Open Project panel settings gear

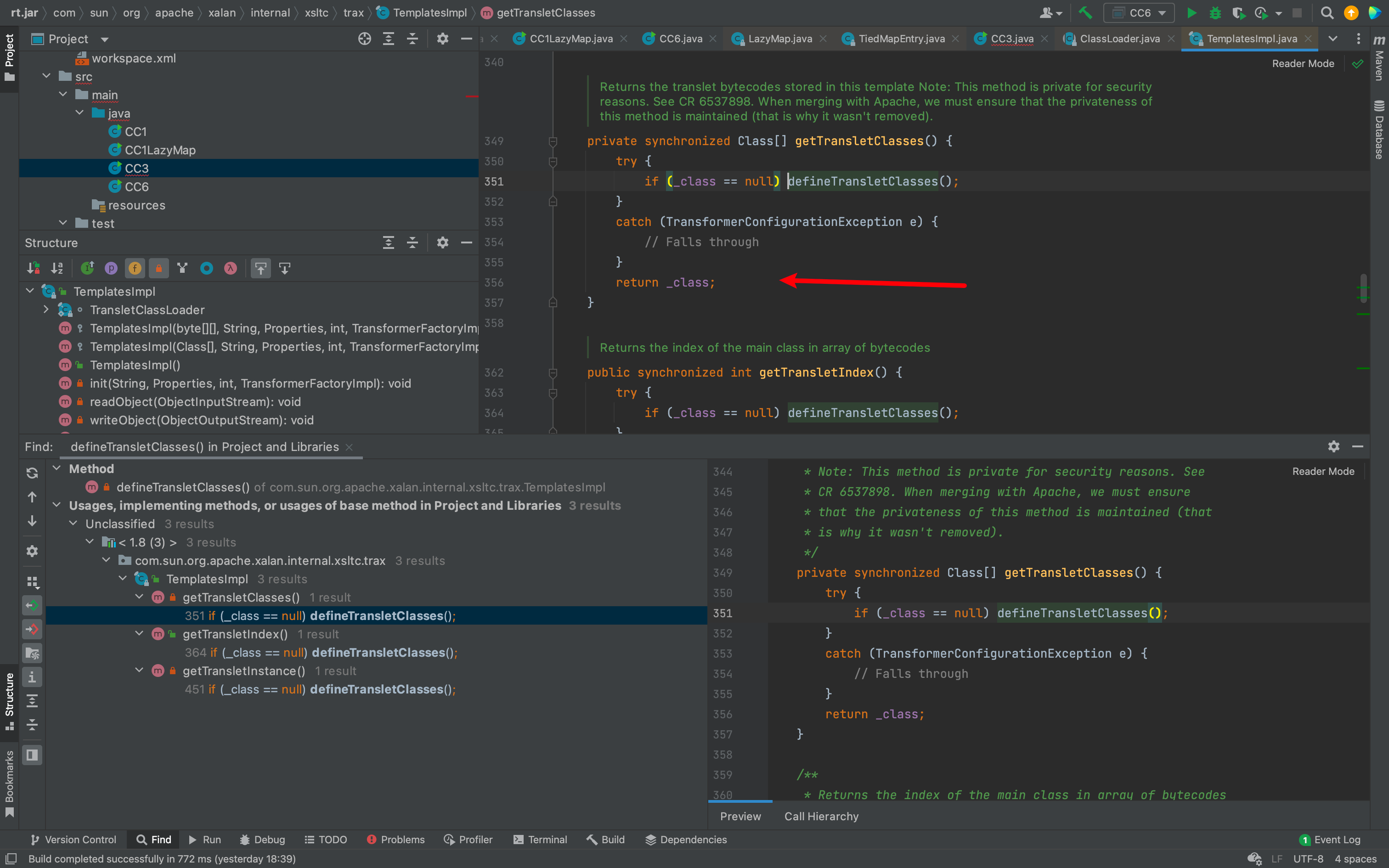point(442,39)
